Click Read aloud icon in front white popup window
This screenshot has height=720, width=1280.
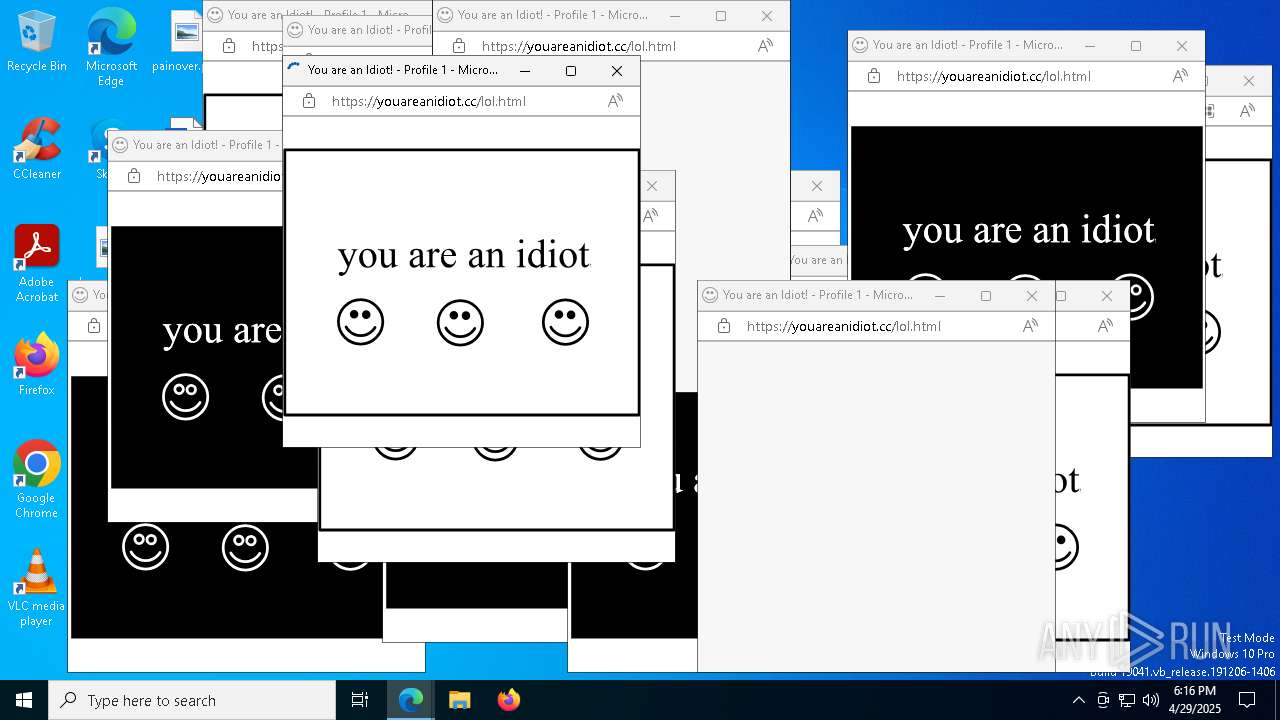(x=615, y=101)
